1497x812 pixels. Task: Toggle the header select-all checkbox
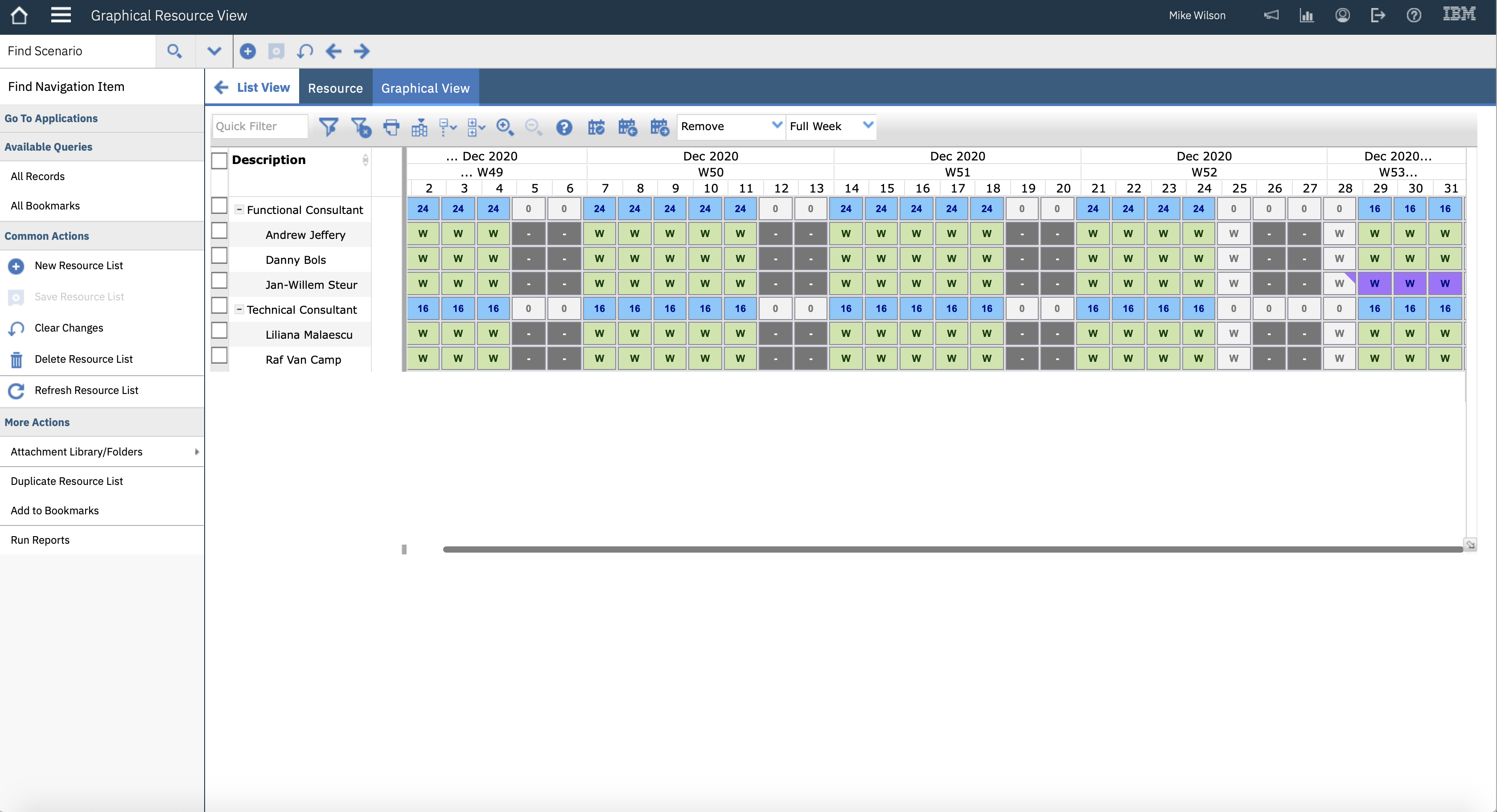pos(219,160)
